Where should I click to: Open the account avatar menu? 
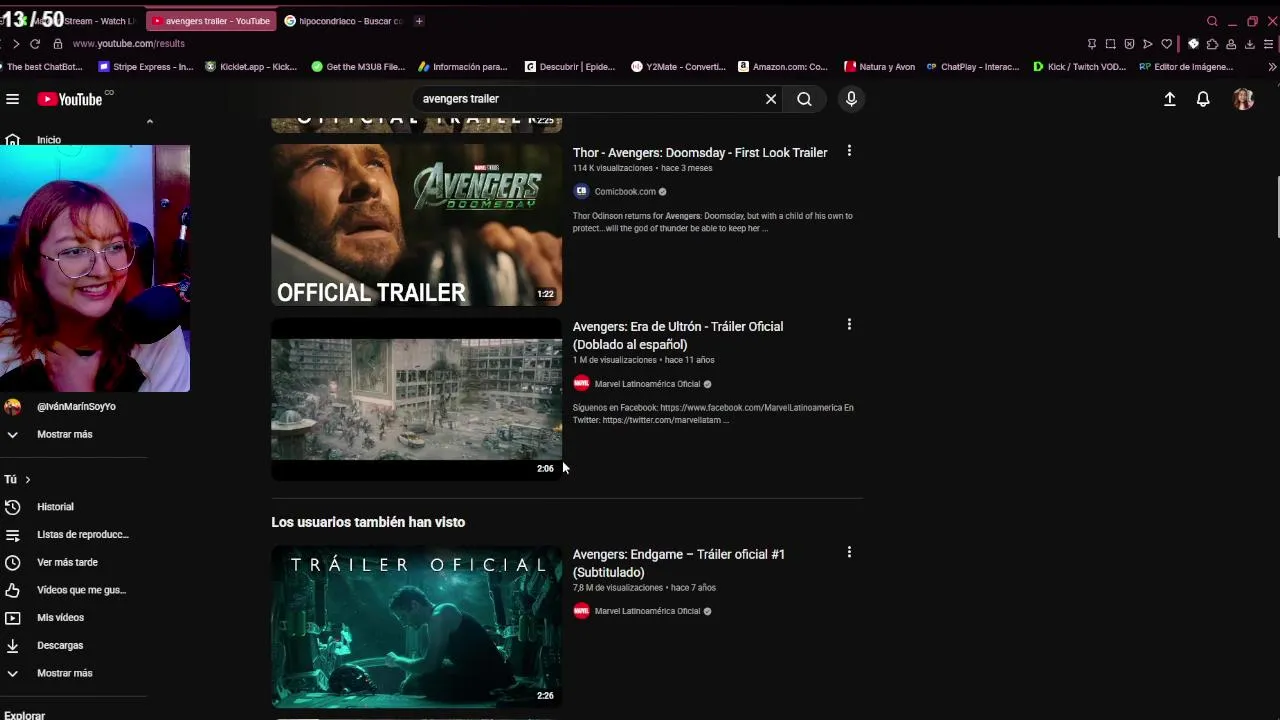pyautogui.click(x=1243, y=99)
